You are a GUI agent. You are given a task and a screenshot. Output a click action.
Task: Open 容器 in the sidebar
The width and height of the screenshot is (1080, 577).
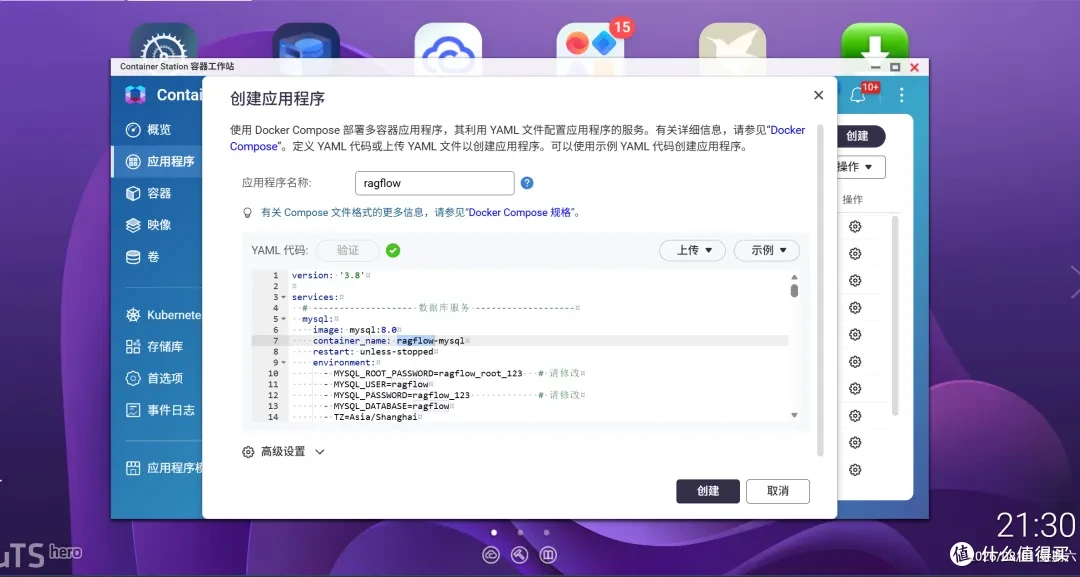[158, 193]
